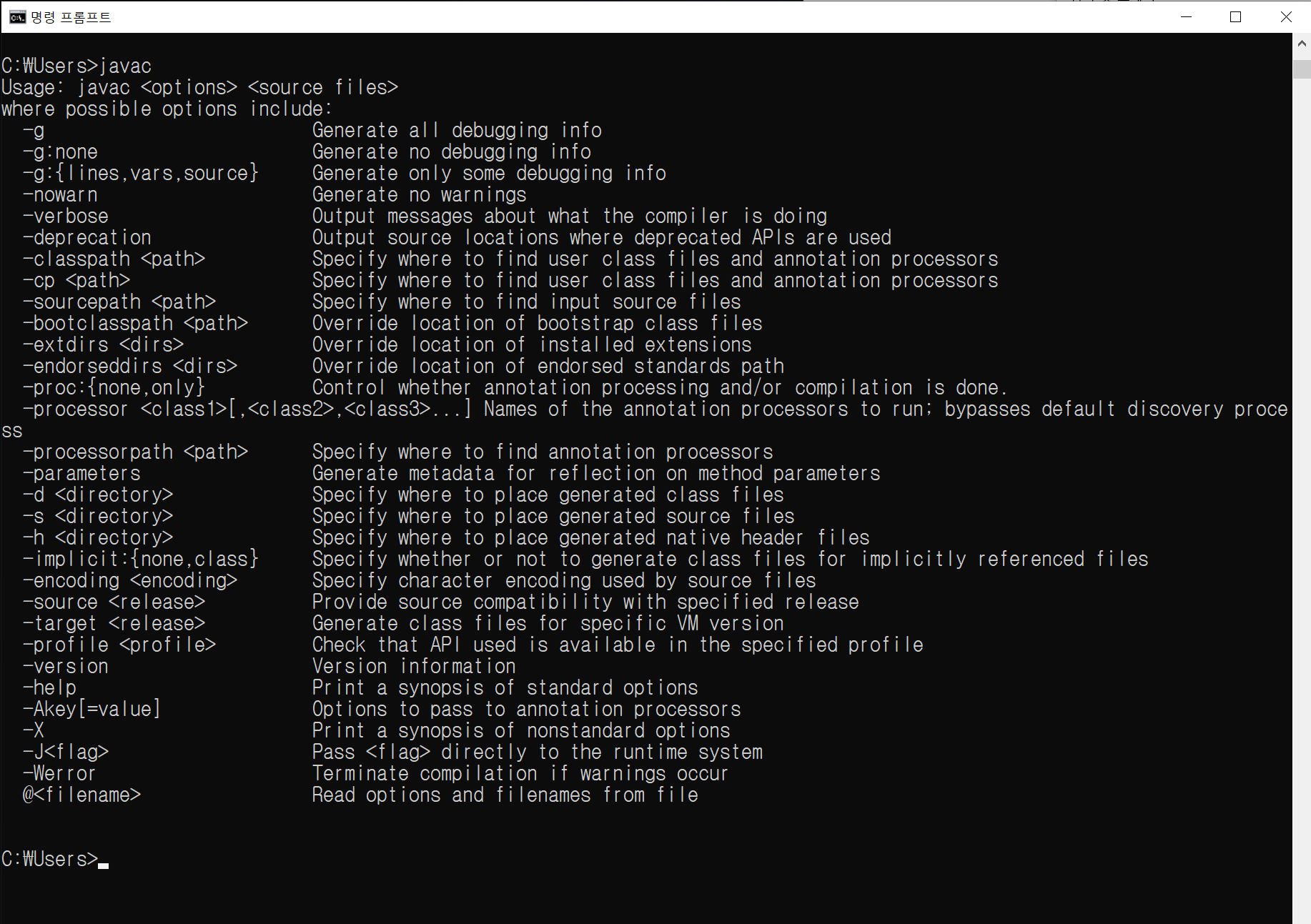This screenshot has width=1311, height=924.
Task: Click 'Output messages about what the compiler is doing'
Action: point(570,217)
